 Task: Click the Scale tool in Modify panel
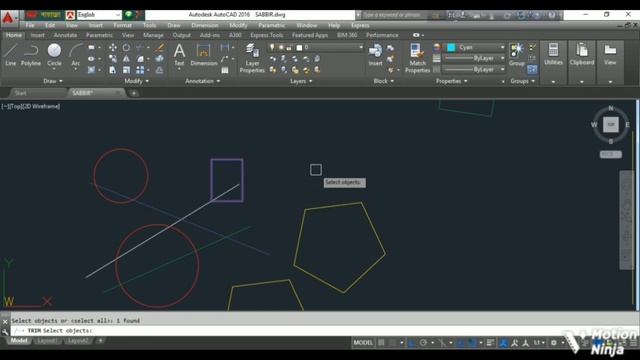click(x=127, y=70)
